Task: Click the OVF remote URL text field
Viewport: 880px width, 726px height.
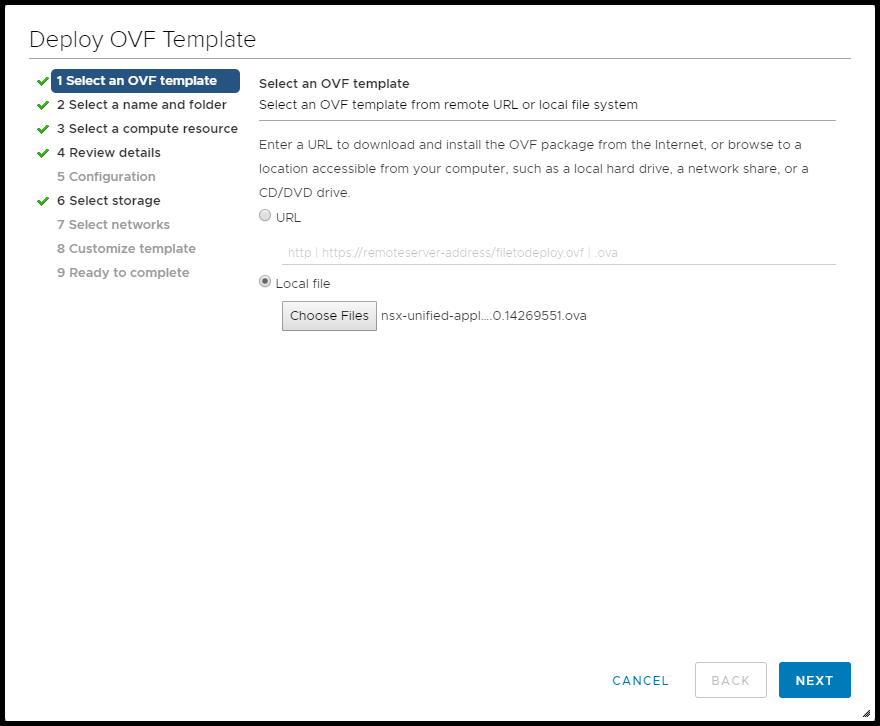Action: [558, 253]
